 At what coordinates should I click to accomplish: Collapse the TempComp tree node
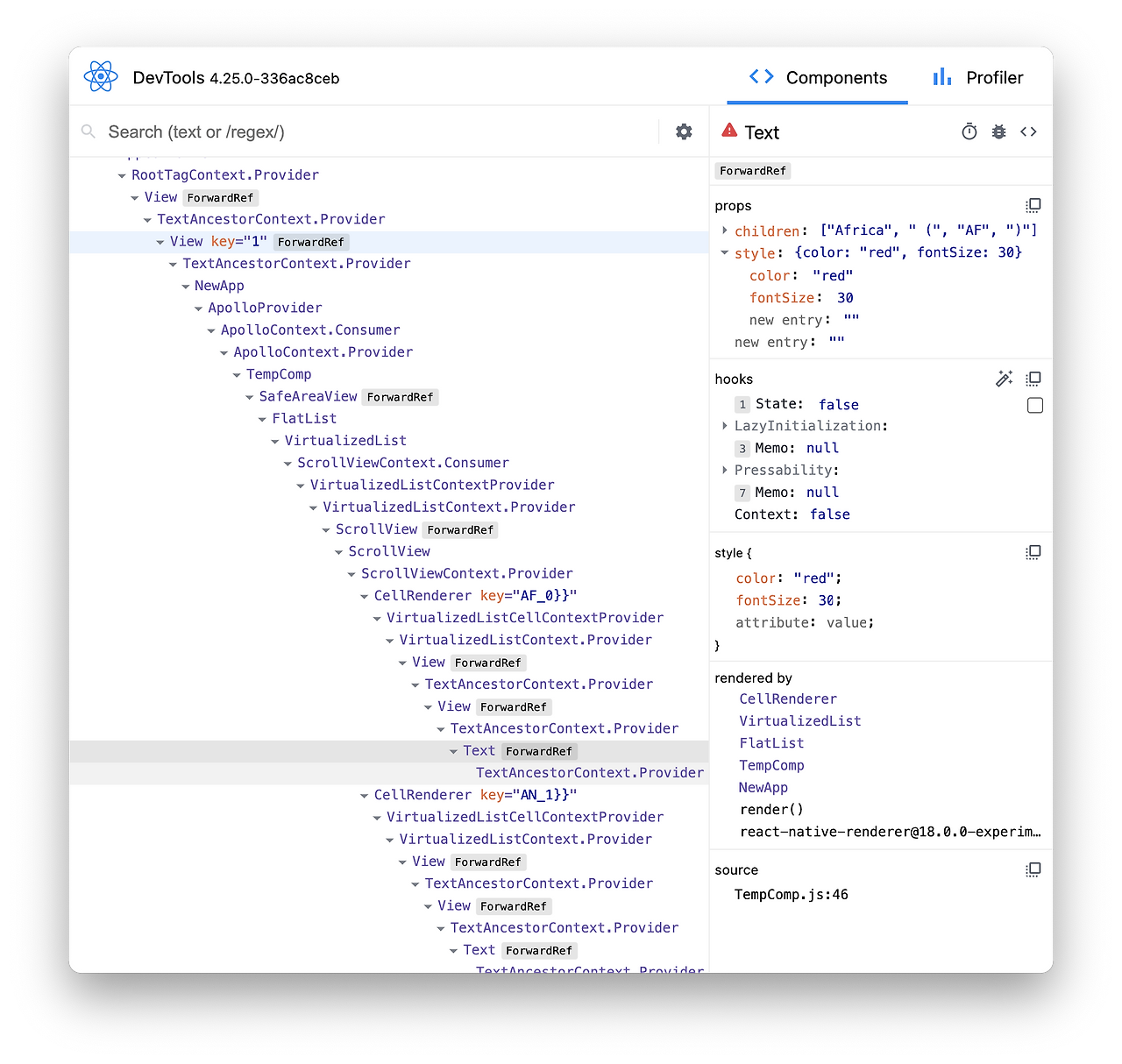point(237,374)
